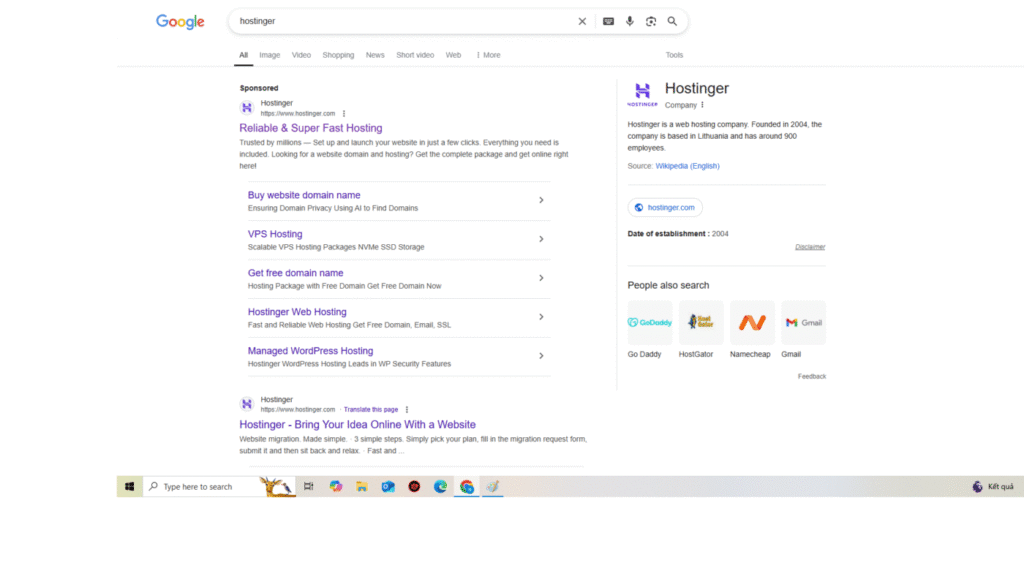The image size is (1024, 576).
Task: Clear the search box with the X icon
Action: point(582,22)
